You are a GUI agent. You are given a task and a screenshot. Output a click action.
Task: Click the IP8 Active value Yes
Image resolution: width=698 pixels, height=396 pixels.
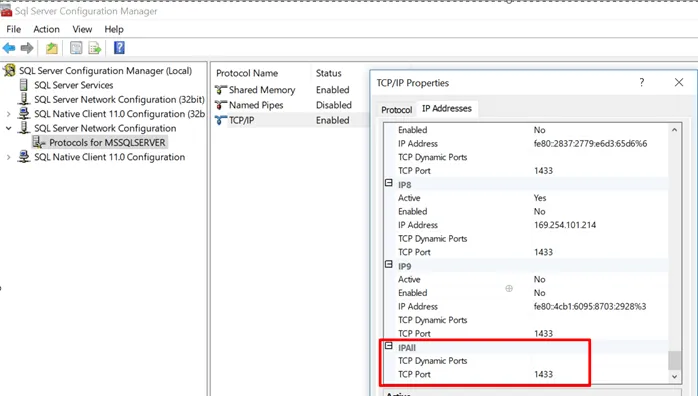click(540, 198)
